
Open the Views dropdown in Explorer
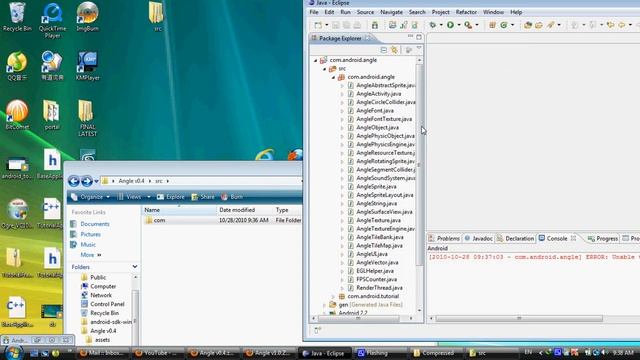(134, 197)
